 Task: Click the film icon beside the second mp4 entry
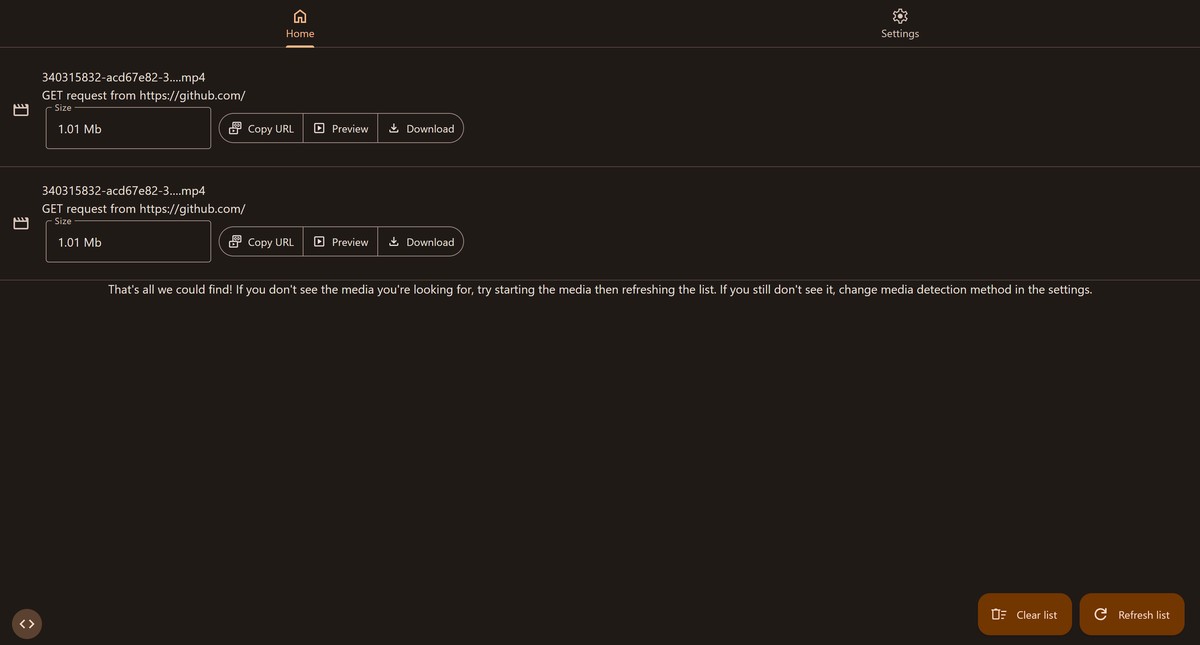point(21,222)
